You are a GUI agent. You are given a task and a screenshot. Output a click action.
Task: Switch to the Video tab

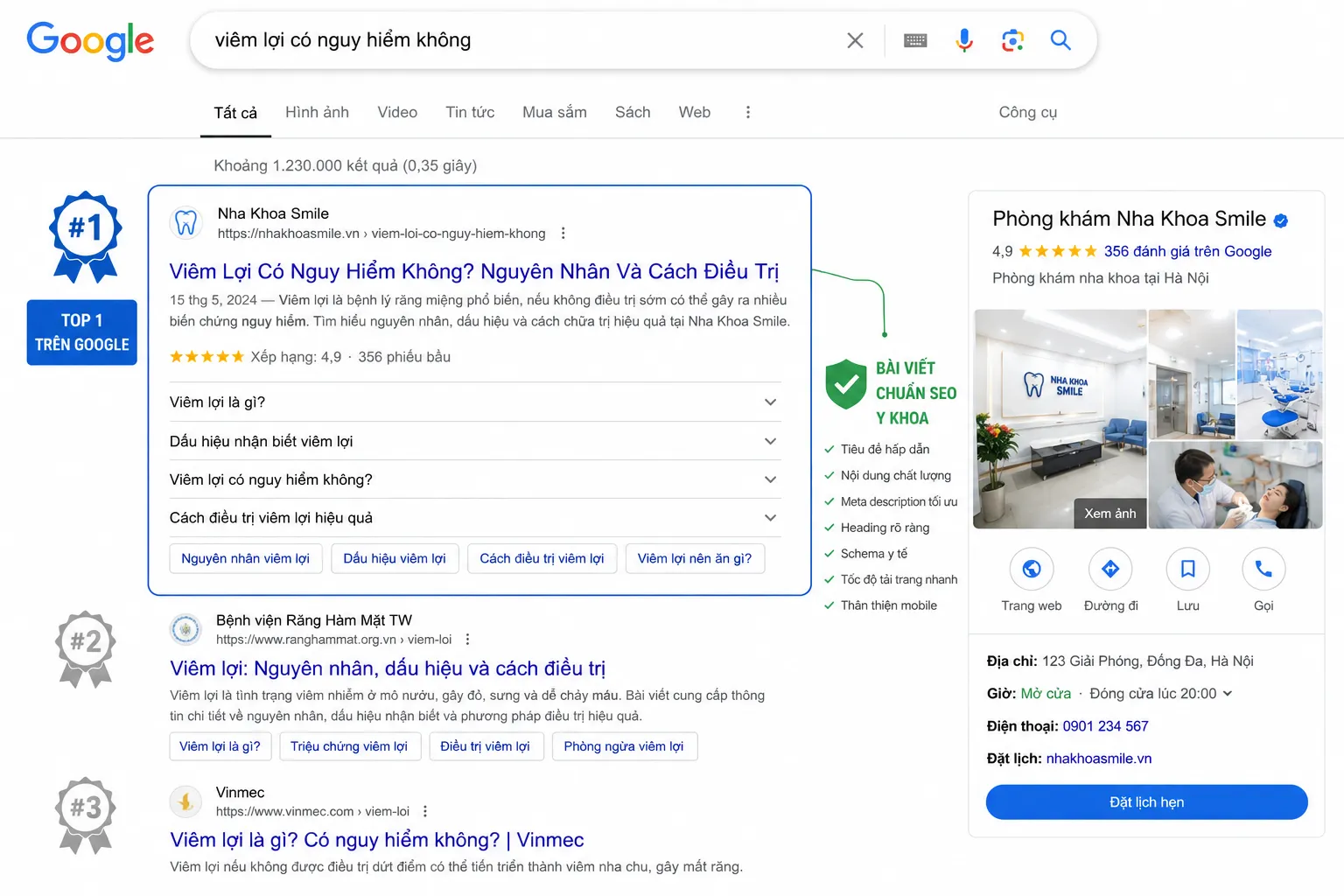click(397, 112)
